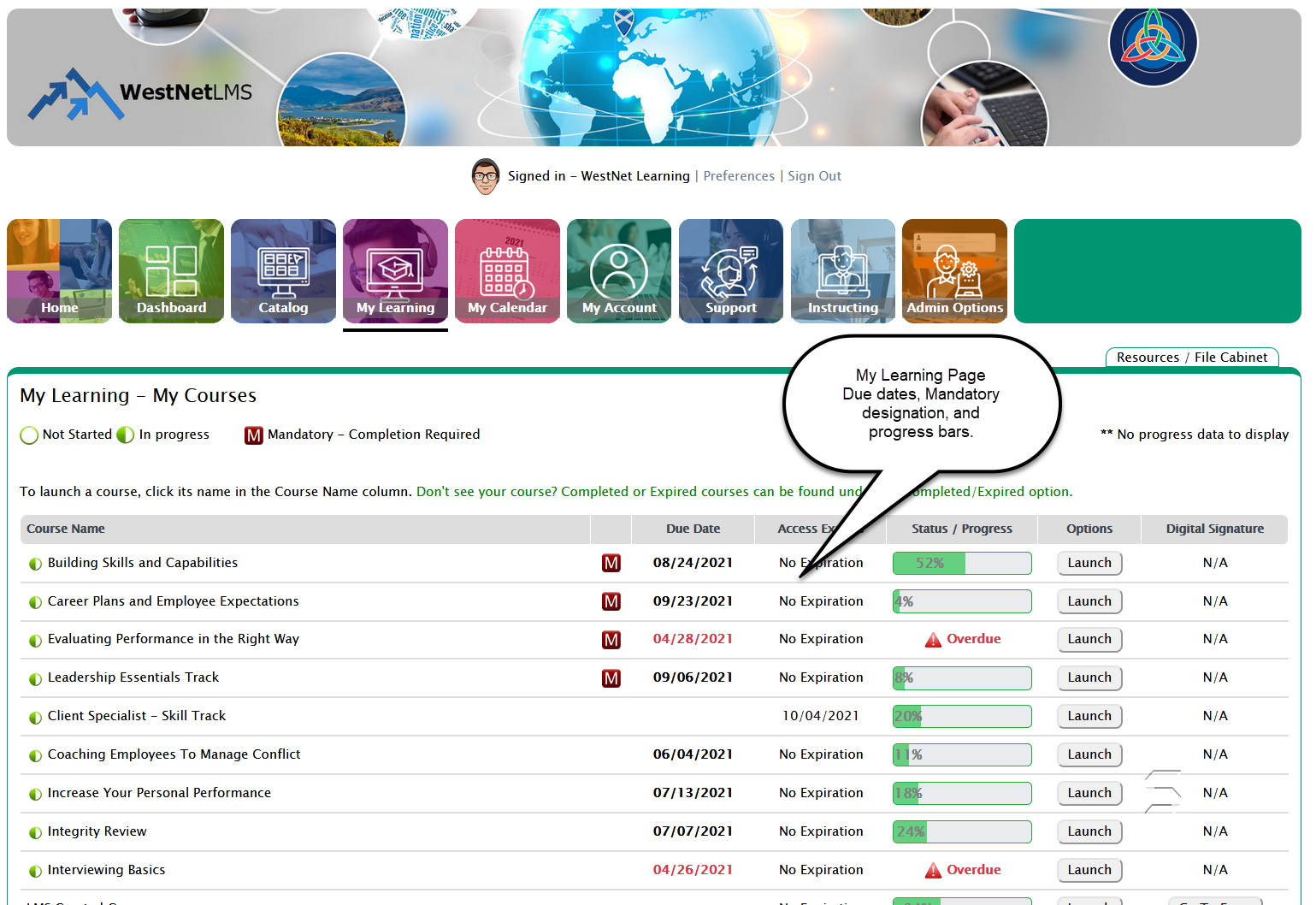Sort by the Due Date column header

tap(693, 529)
